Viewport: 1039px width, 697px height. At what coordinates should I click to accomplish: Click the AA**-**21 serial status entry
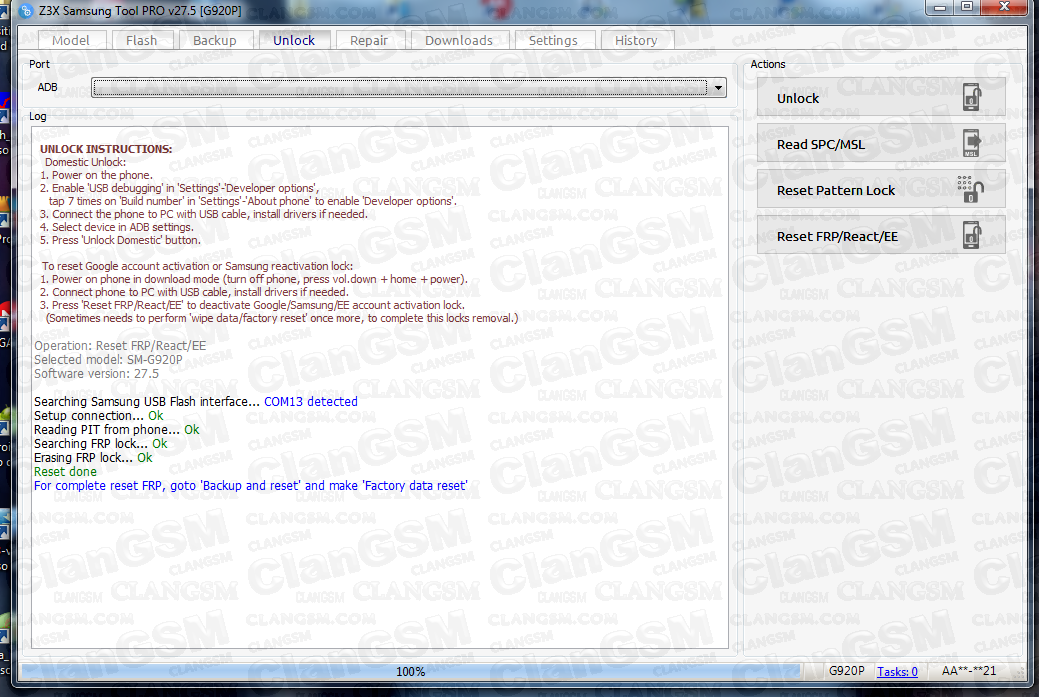point(969,671)
